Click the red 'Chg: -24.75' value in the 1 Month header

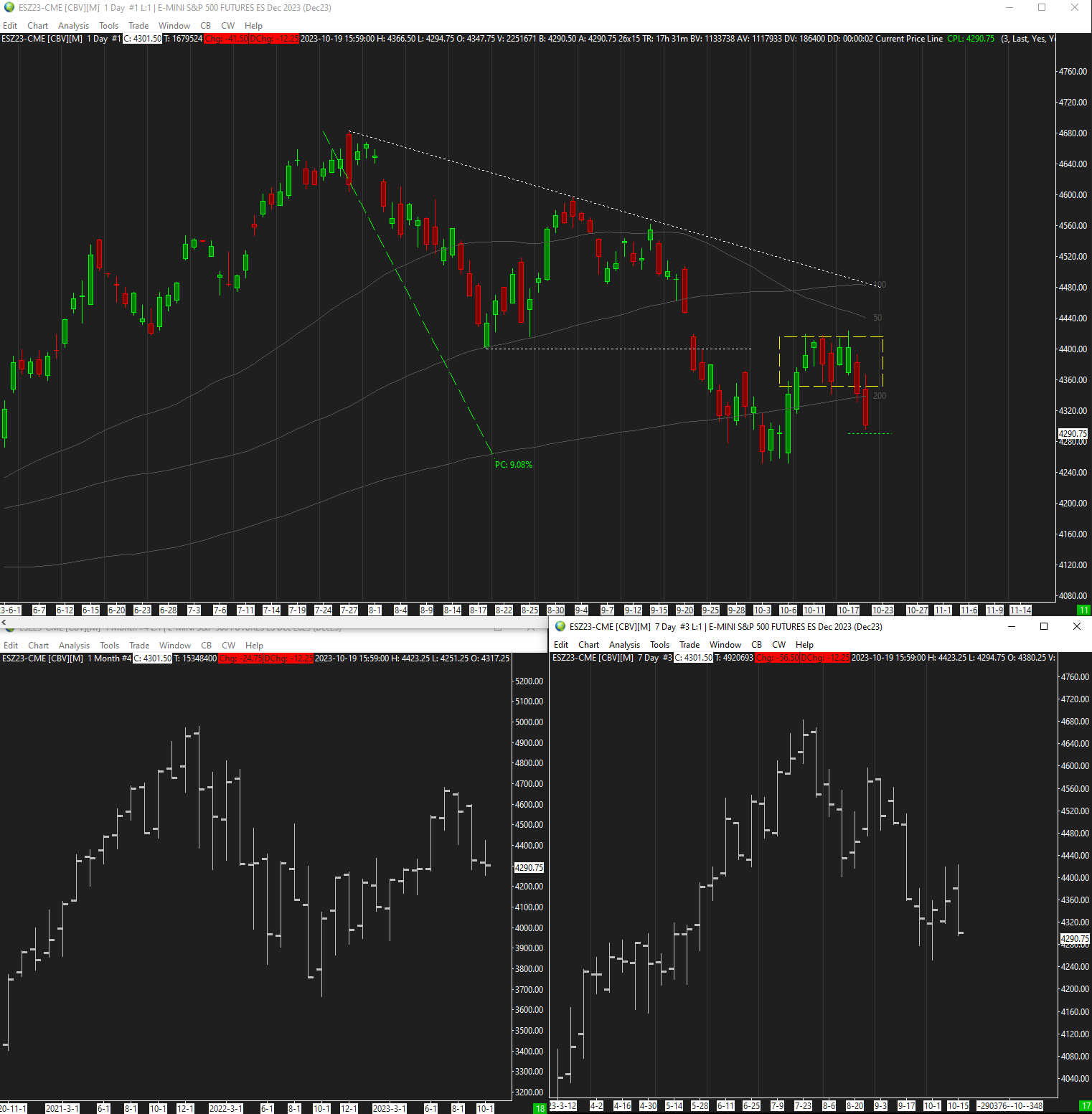tap(240, 659)
